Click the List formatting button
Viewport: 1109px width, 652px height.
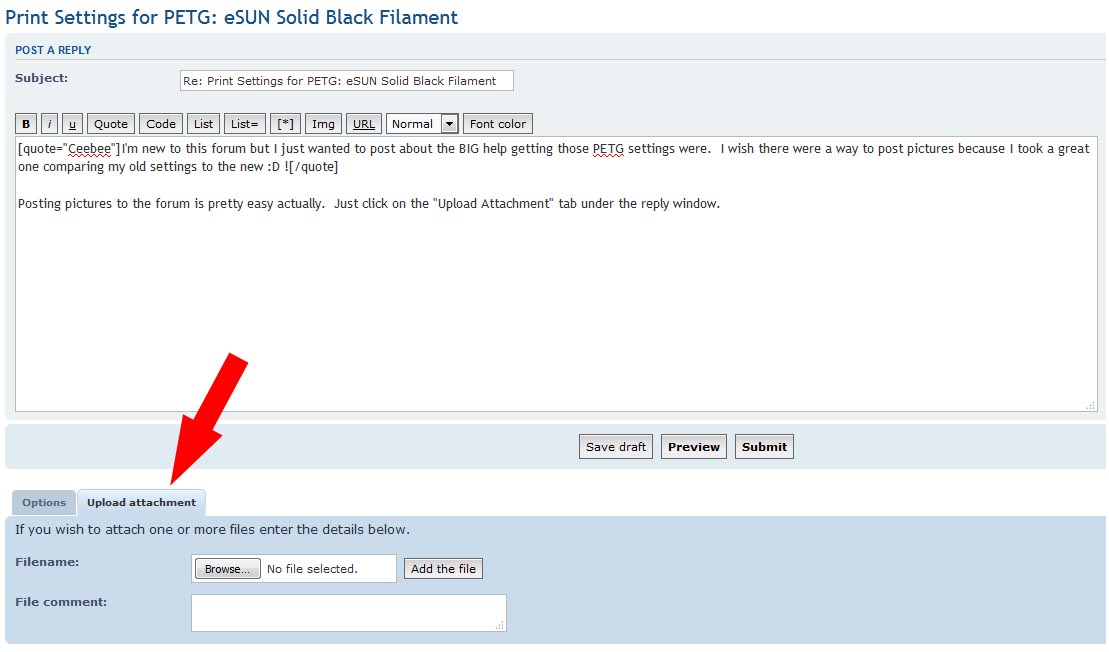coord(204,124)
